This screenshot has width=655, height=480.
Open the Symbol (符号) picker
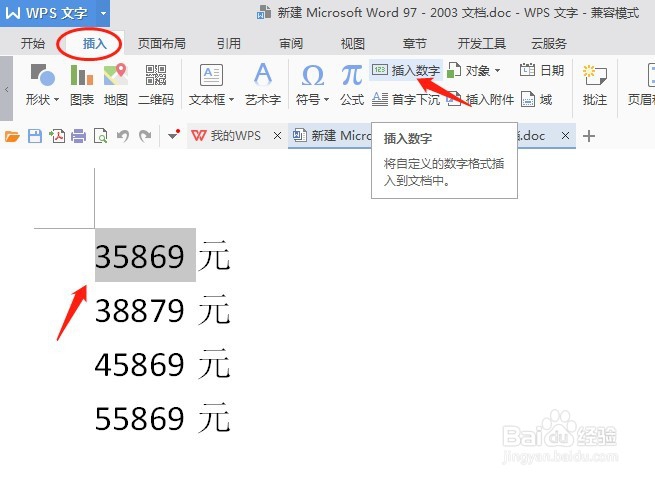[312, 84]
